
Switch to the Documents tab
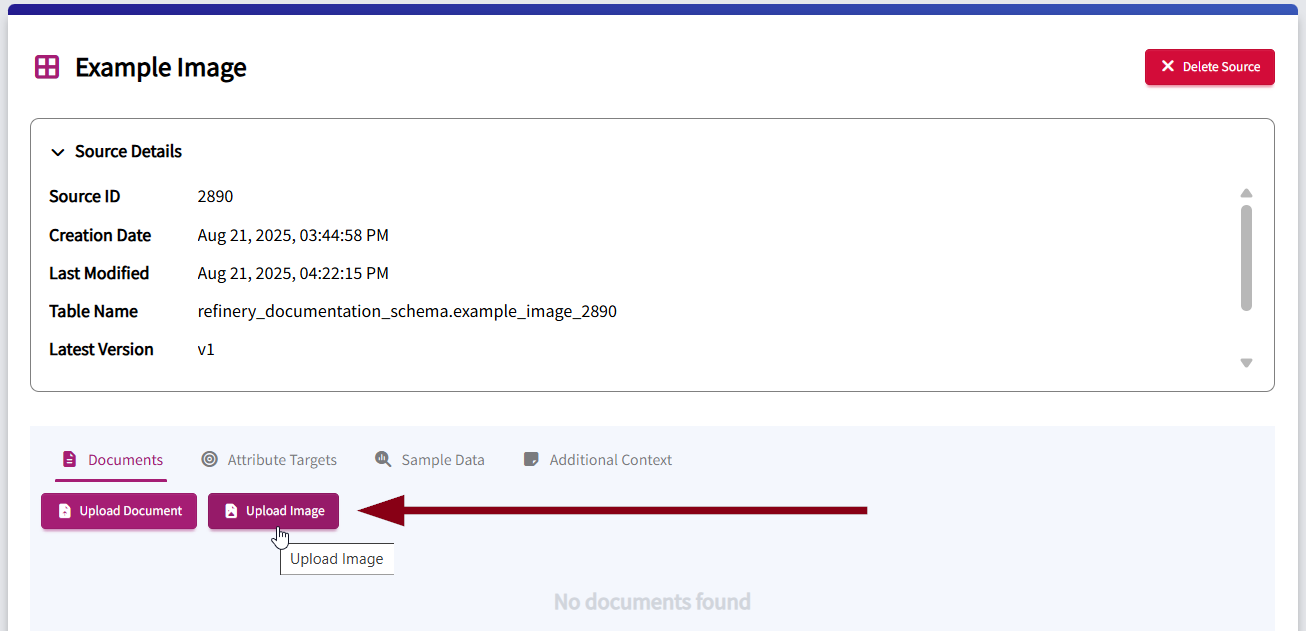(111, 460)
